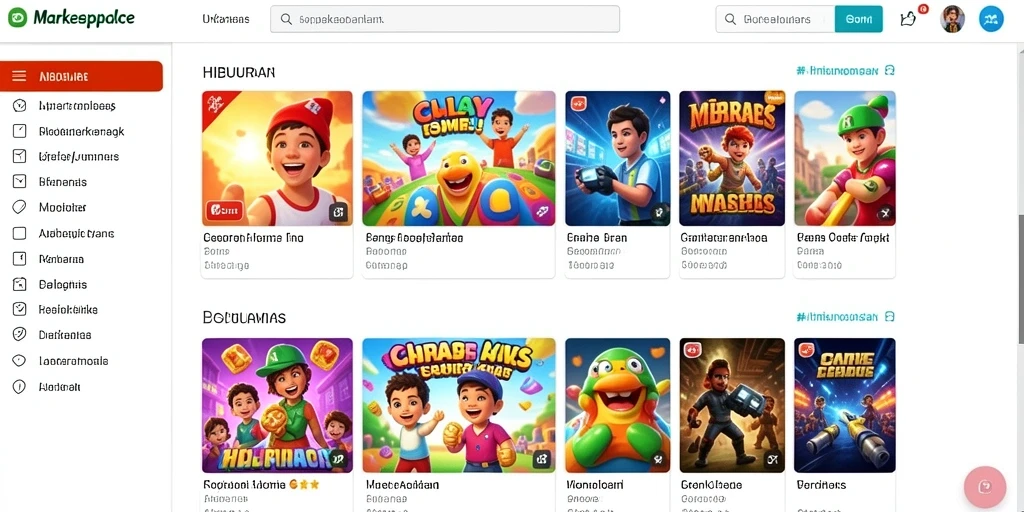1024x512 pixels.
Task: Click the Roohuoal Iidomie title with stars
Action: (261, 485)
